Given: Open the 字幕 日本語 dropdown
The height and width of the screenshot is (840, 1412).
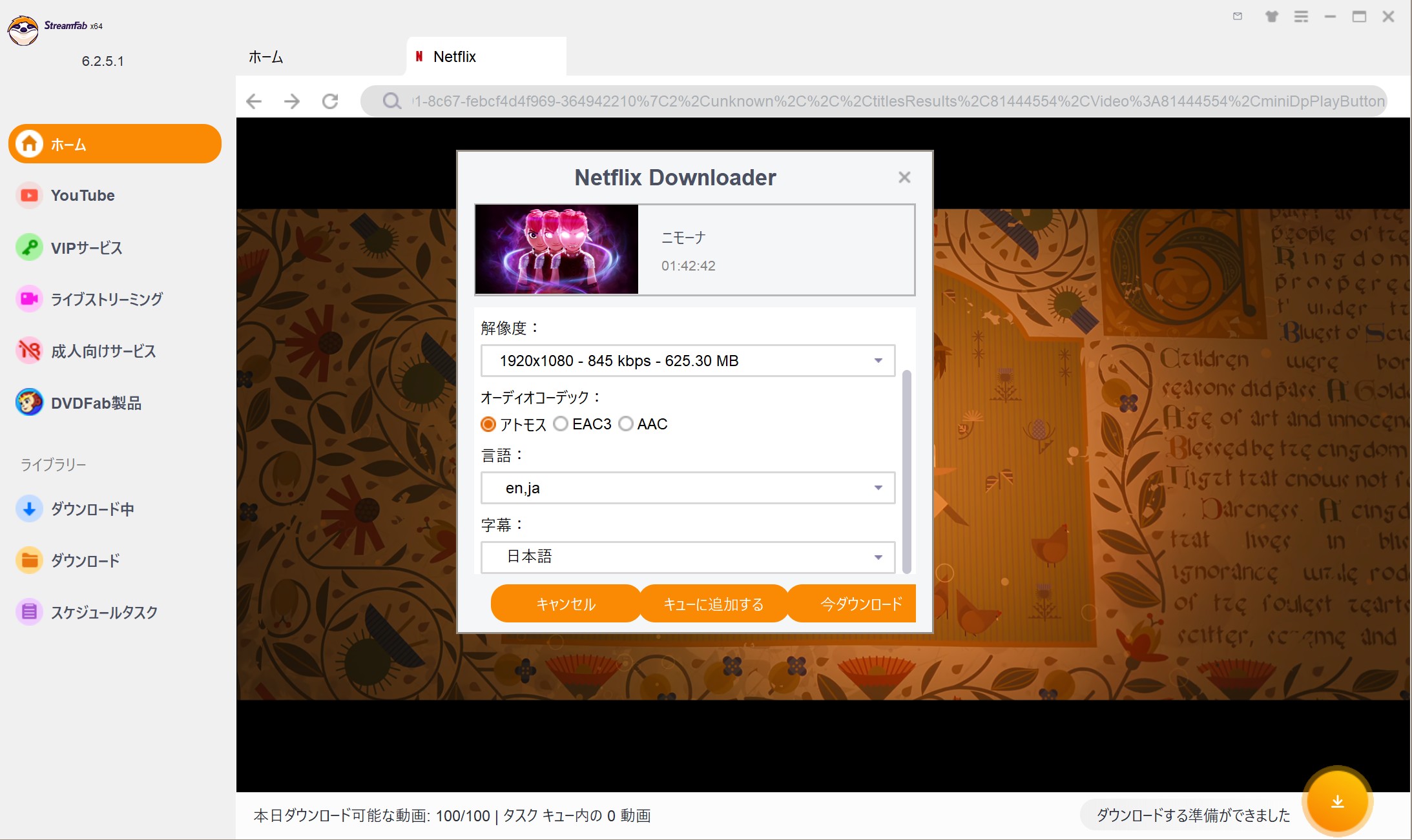Looking at the screenshot, I should coord(688,557).
